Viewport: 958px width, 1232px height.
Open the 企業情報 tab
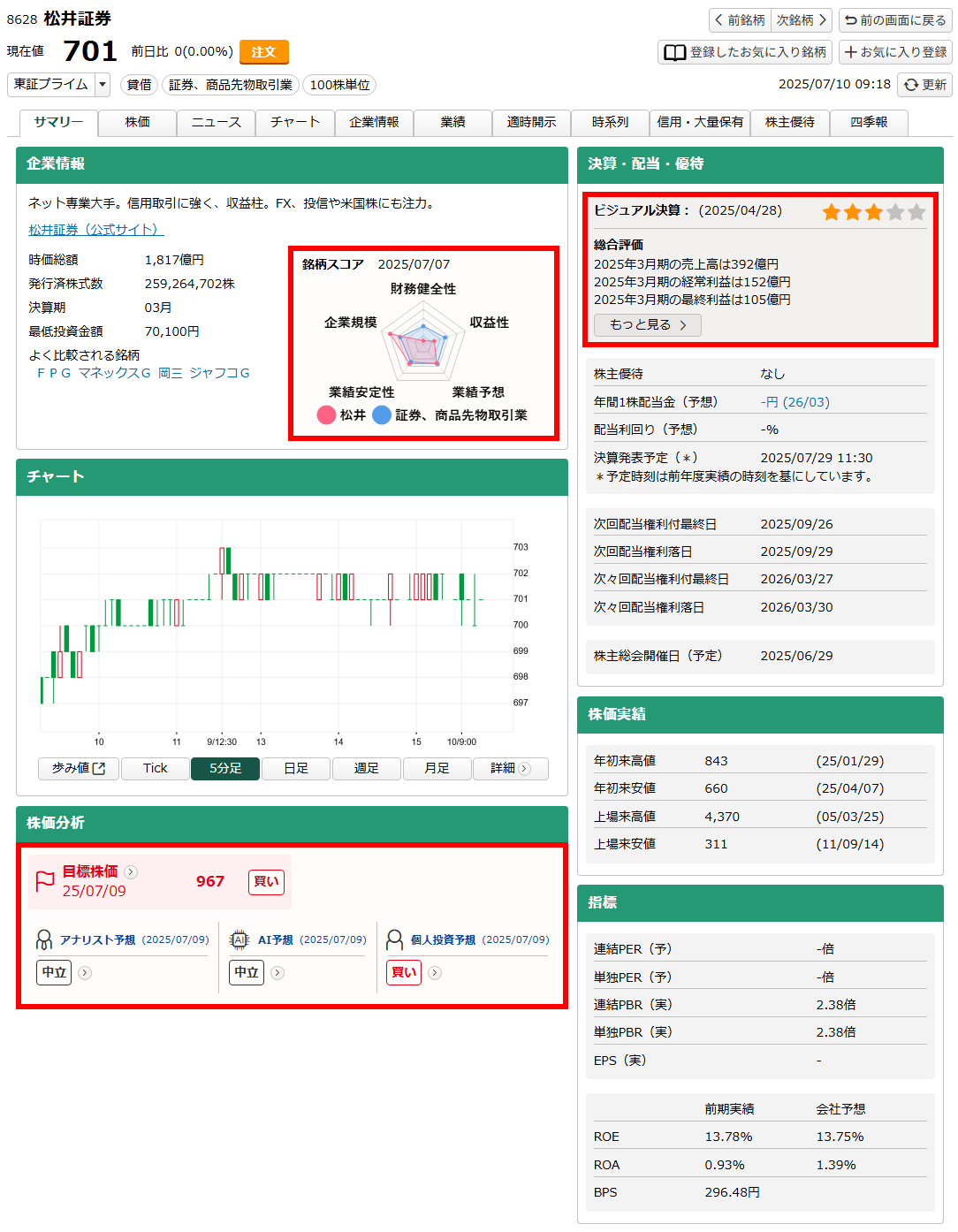coord(374,123)
